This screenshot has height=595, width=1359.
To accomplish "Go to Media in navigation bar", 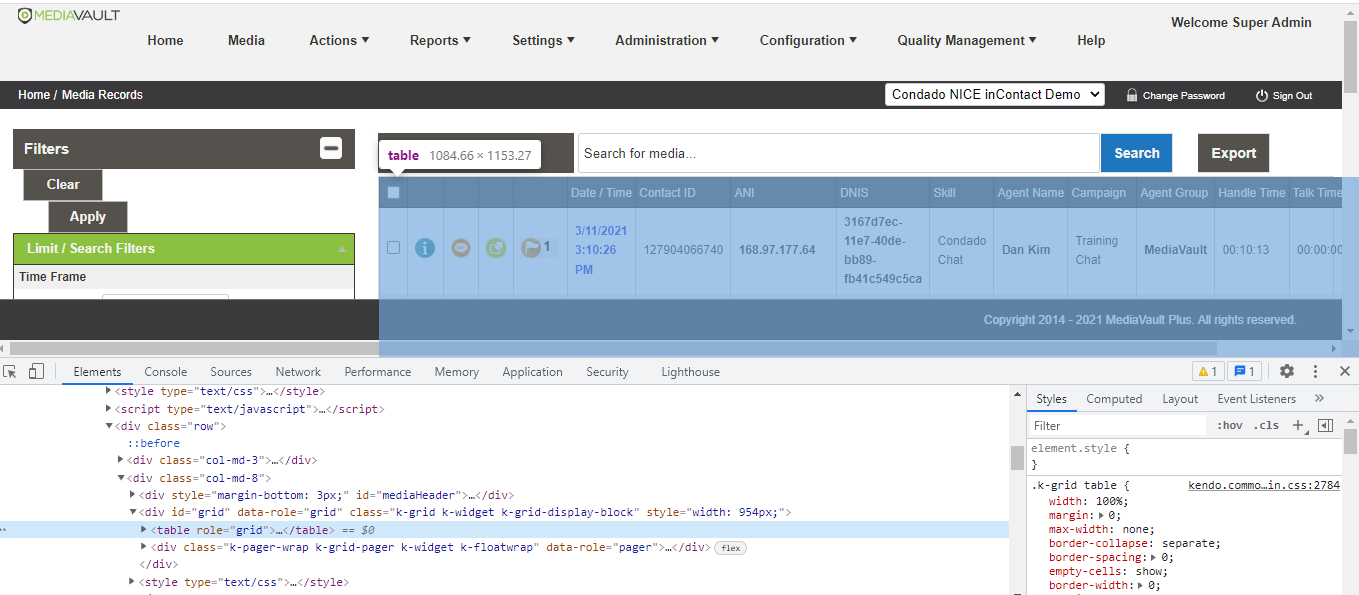I will (246, 40).
